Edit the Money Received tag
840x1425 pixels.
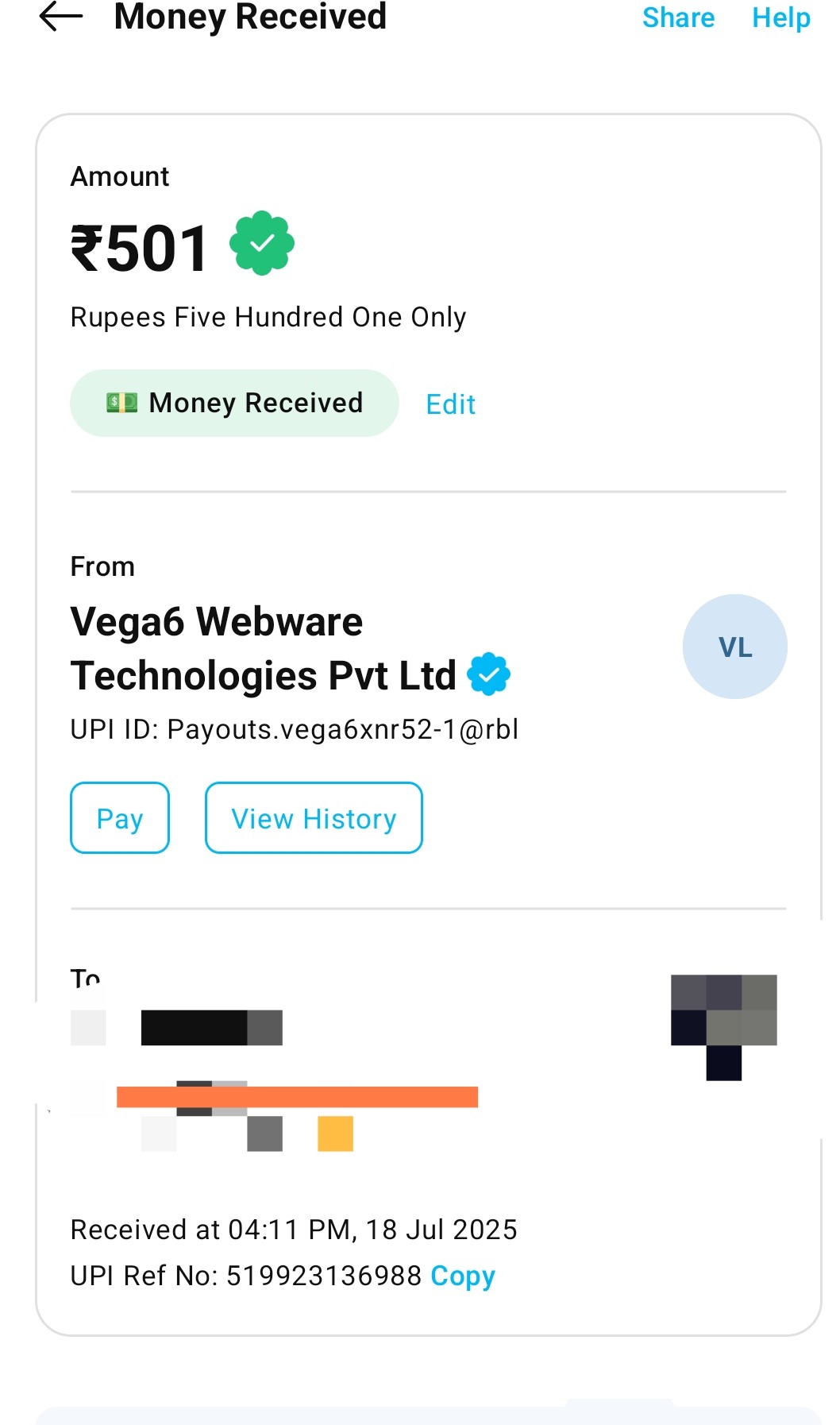(450, 404)
